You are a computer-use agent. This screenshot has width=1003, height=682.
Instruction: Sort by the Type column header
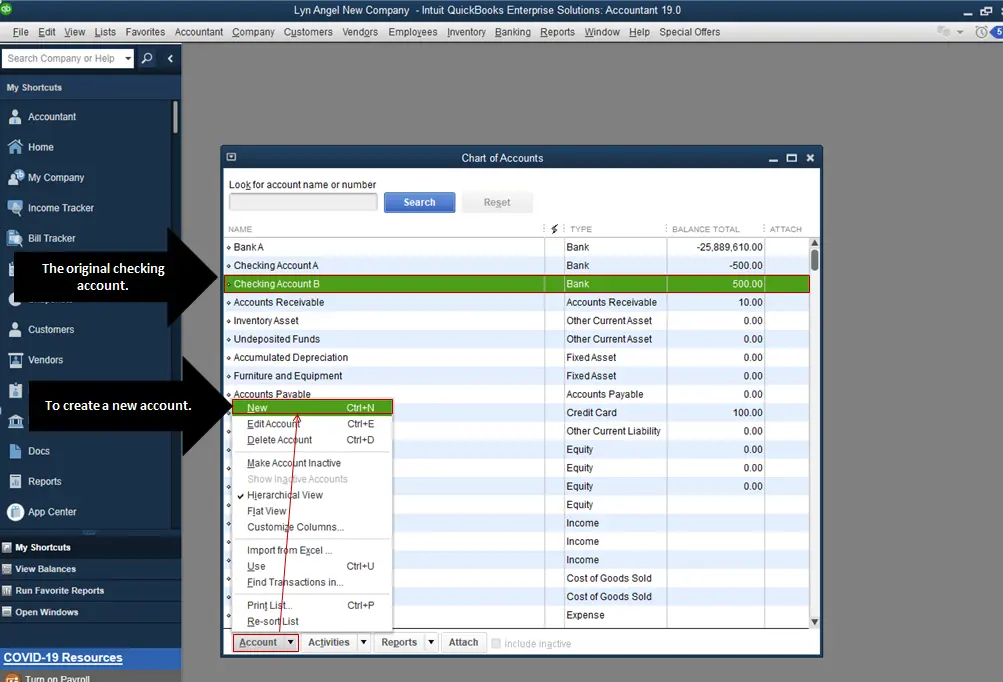click(581, 229)
